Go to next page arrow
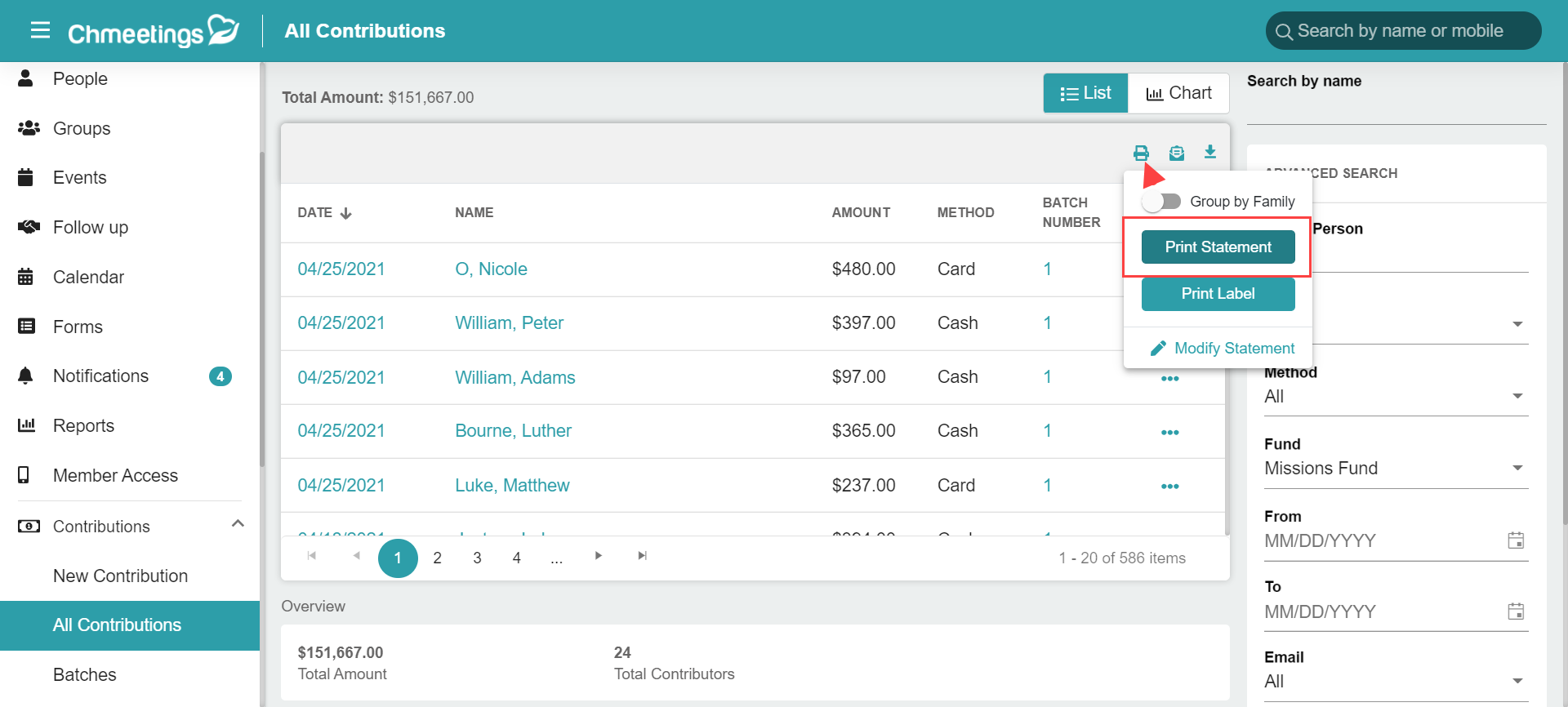The image size is (1568, 707). [x=599, y=556]
